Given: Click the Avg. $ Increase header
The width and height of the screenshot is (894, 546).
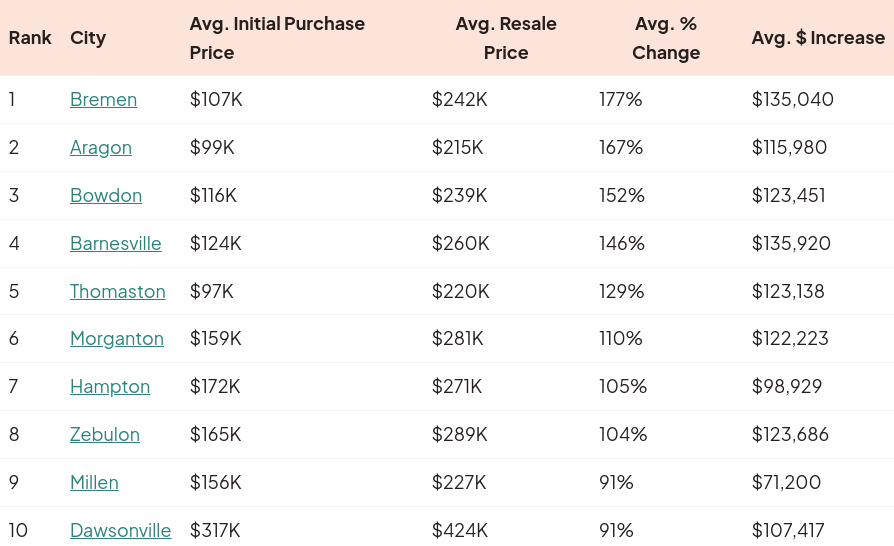Looking at the screenshot, I should click(x=818, y=38).
